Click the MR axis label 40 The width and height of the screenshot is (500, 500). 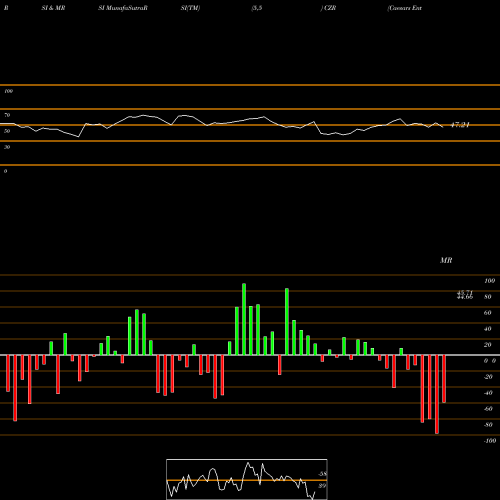488,329
